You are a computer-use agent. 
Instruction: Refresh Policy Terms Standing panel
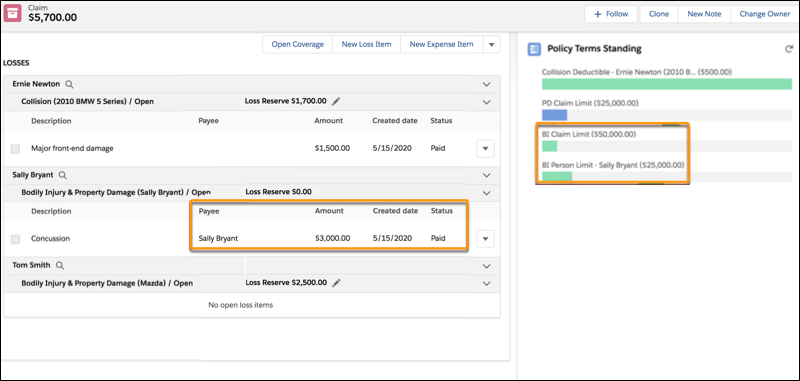[x=789, y=49]
